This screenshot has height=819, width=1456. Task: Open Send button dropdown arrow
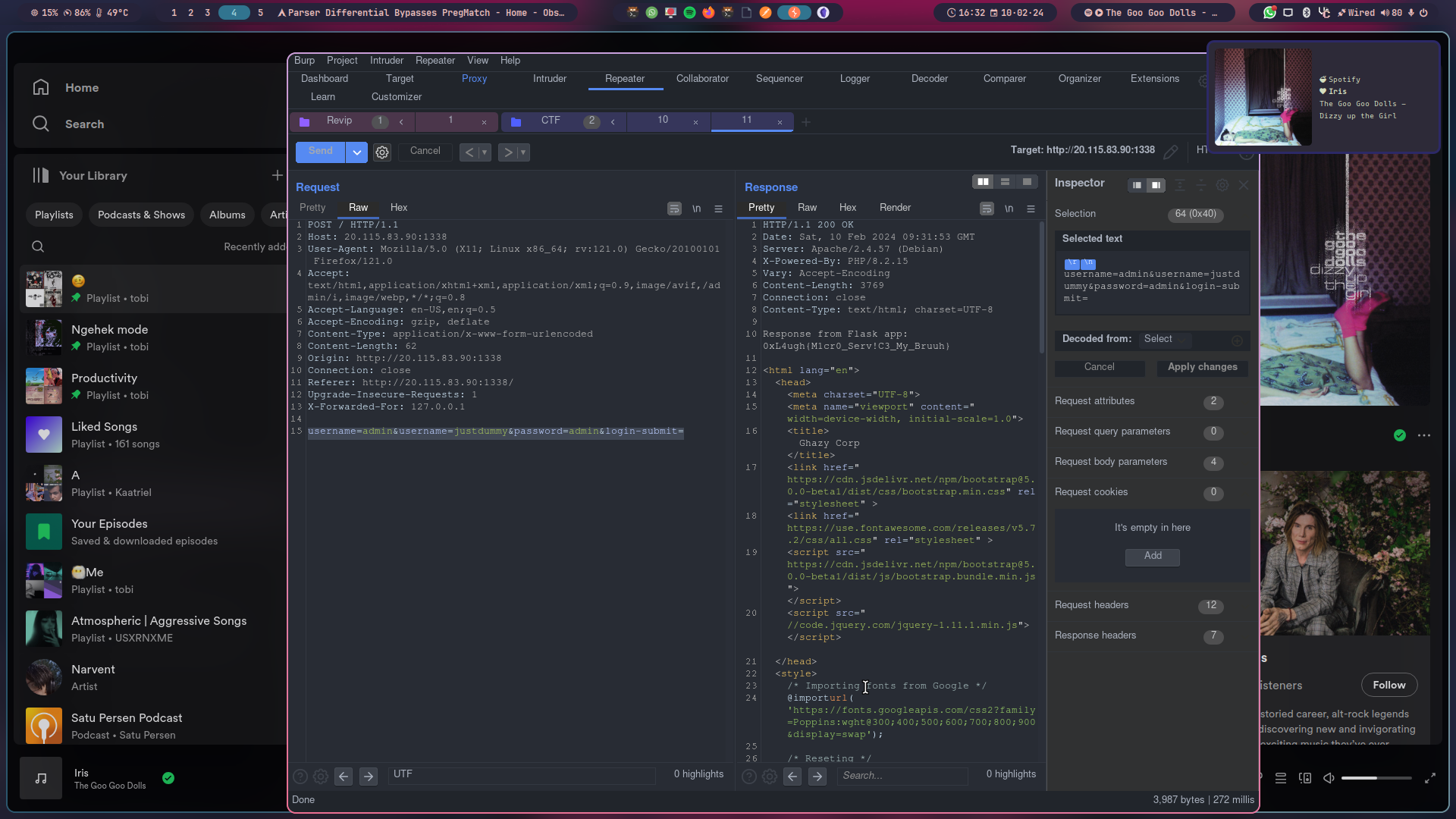(356, 152)
